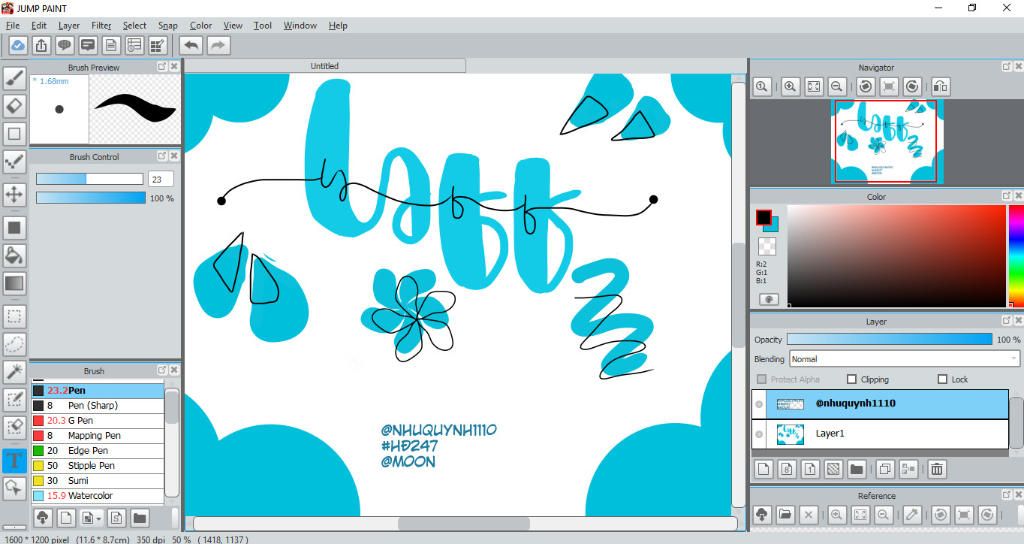Image resolution: width=1024 pixels, height=544 pixels.
Task: Flip the Navigator view horizontally
Action: pos(940,86)
